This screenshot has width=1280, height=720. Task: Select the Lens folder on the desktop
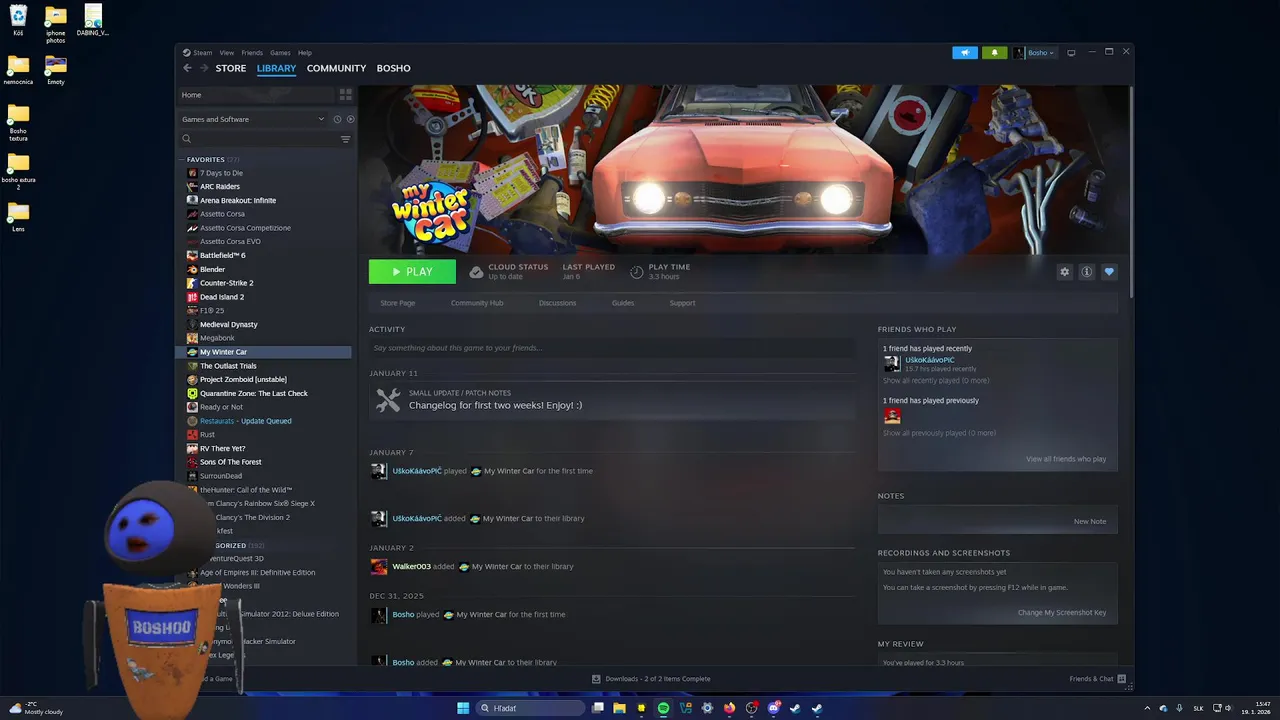point(18,217)
